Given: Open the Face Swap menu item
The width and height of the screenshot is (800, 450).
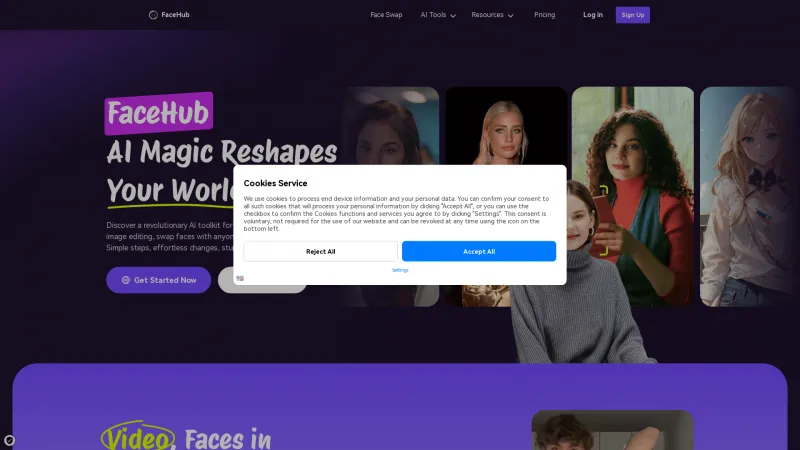Looking at the screenshot, I should pyautogui.click(x=386, y=15).
